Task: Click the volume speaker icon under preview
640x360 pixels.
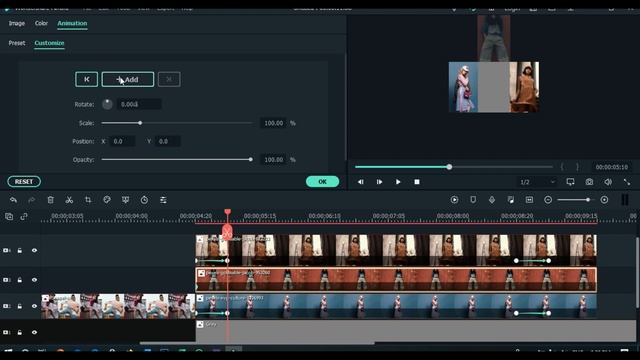Action: click(x=608, y=182)
